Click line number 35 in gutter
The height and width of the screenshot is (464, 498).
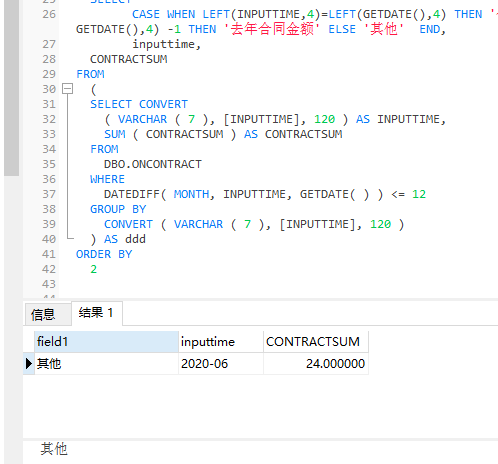[x=49, y=164]
